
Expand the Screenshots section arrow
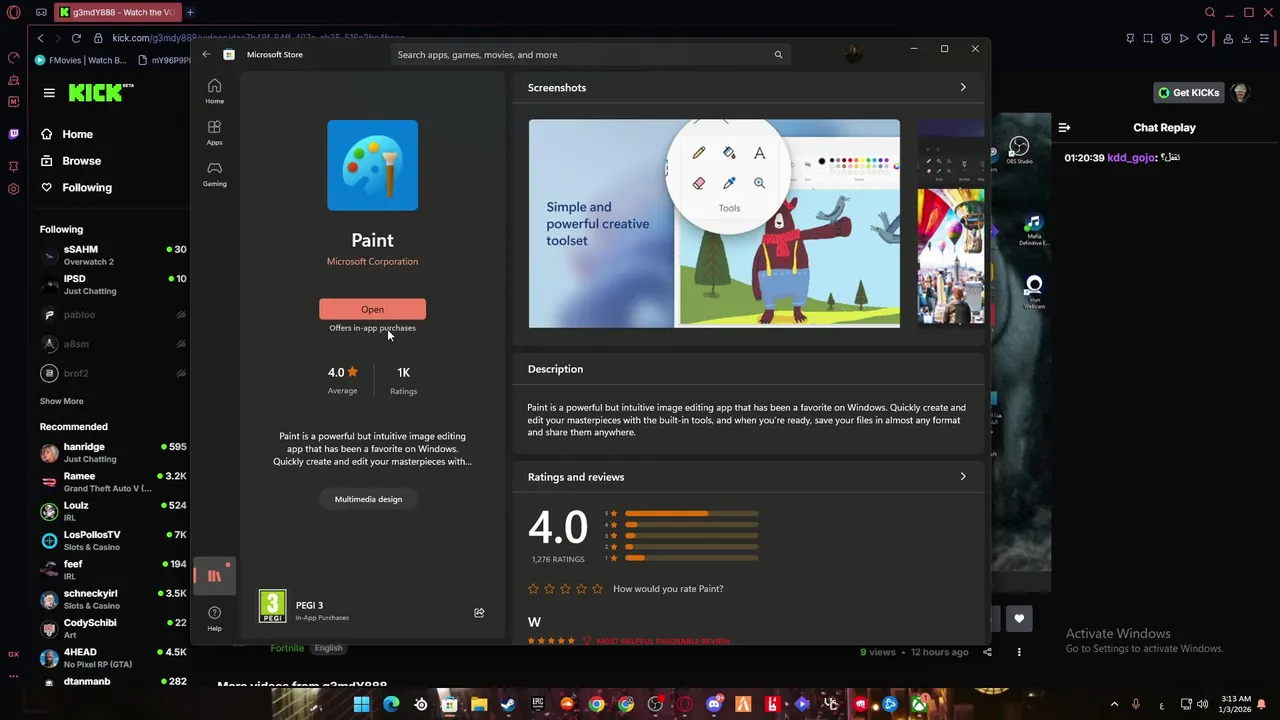pos(963,88)
